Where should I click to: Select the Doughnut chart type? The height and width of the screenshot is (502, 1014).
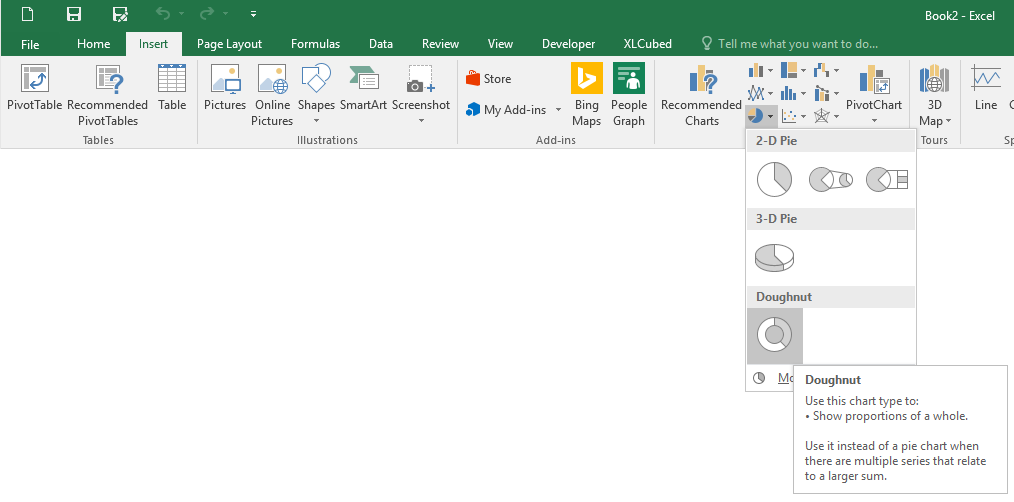[x=774, y=335]
